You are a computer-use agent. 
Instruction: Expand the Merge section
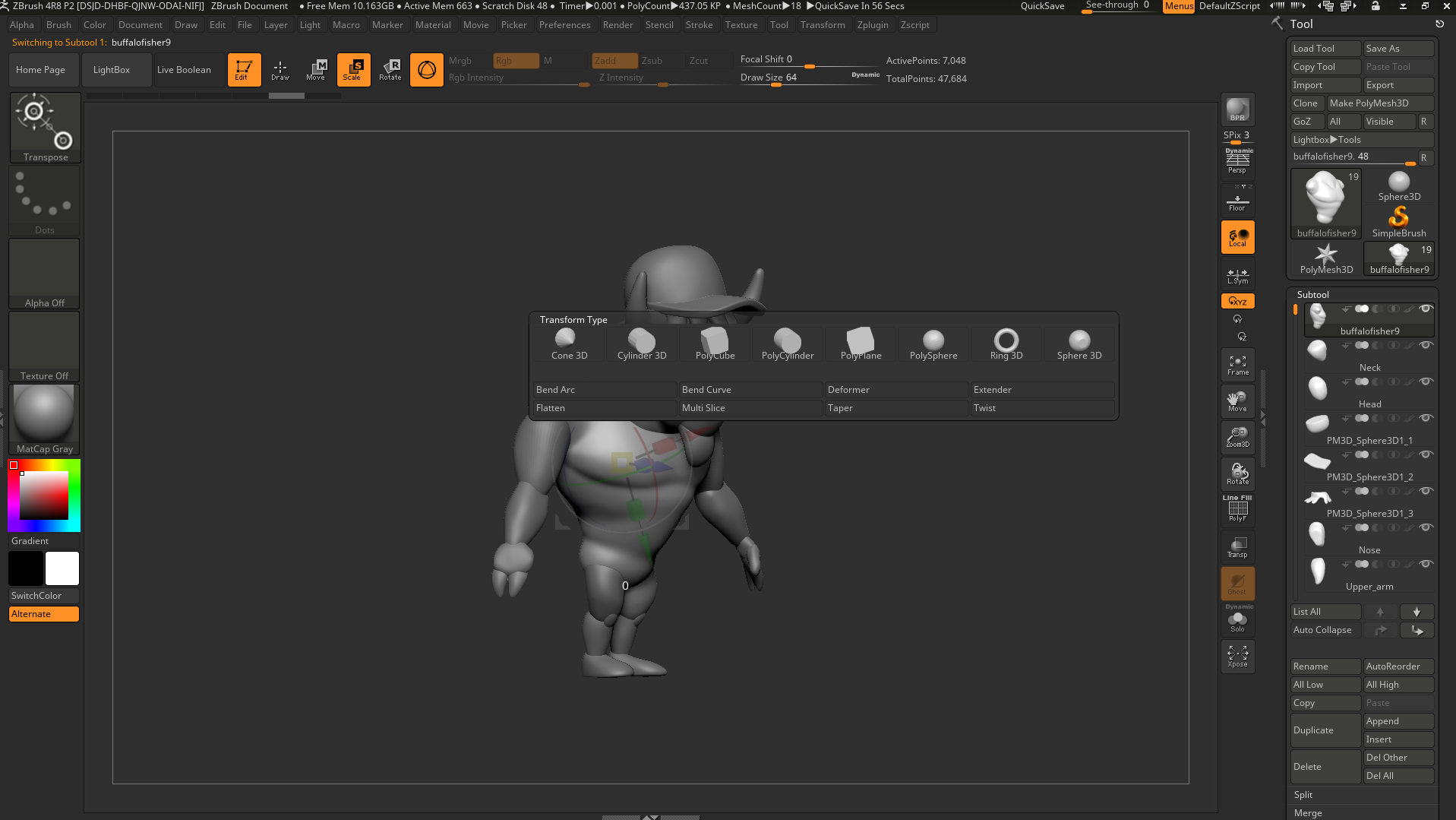[1308, 813]
